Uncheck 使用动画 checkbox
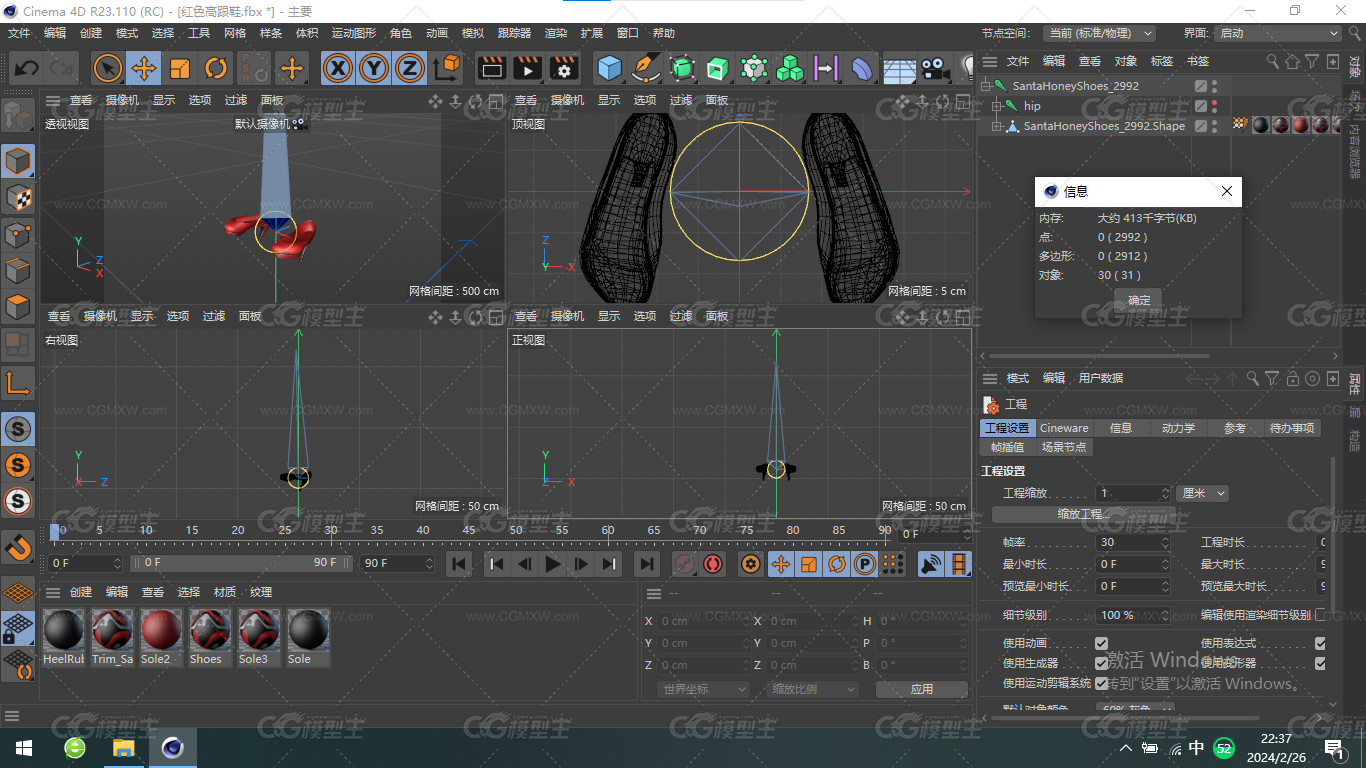The height and width of the screenshot is (768, 1366). (1101, 643)
